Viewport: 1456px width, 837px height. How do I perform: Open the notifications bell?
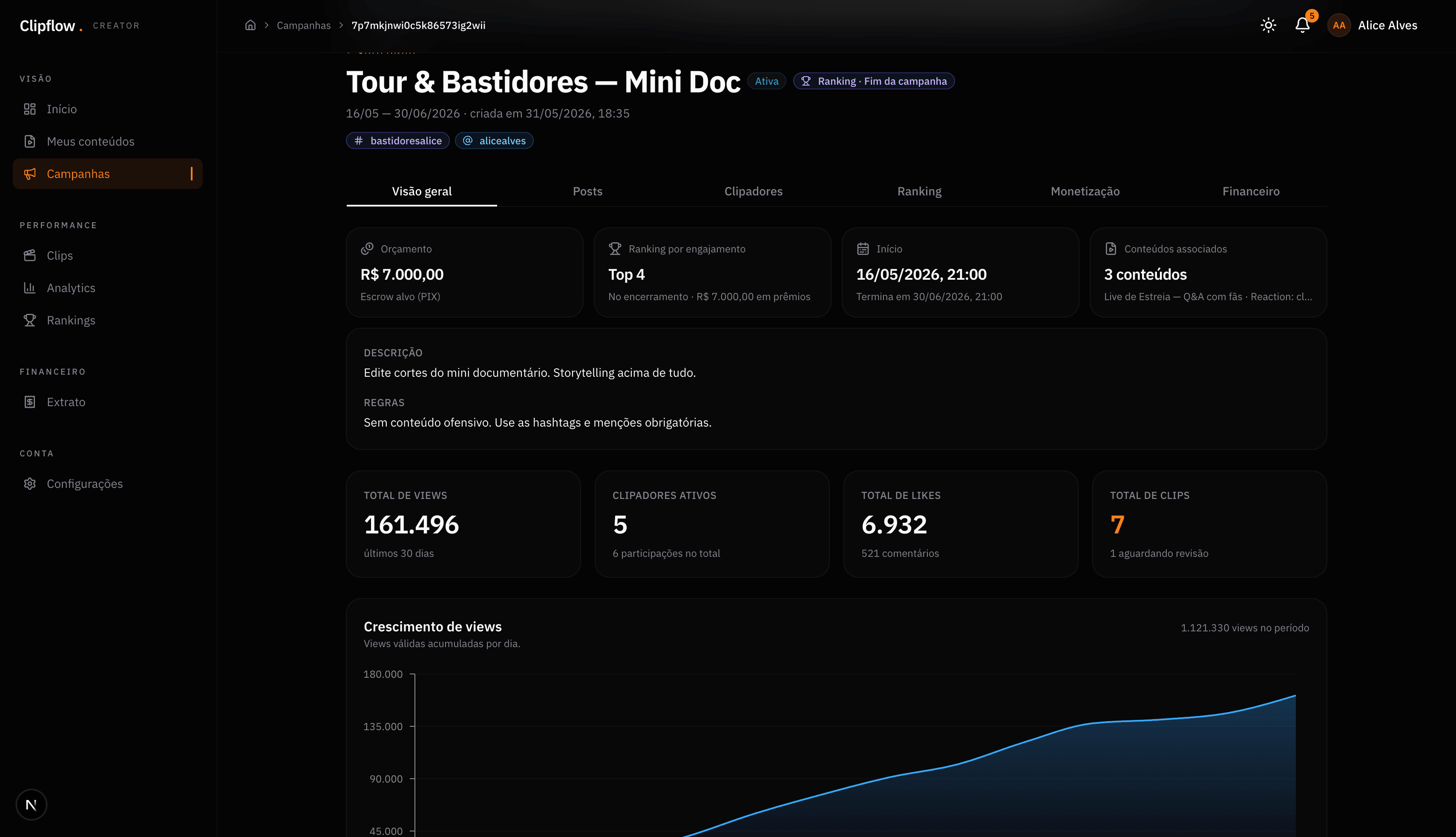(1303, 25)
